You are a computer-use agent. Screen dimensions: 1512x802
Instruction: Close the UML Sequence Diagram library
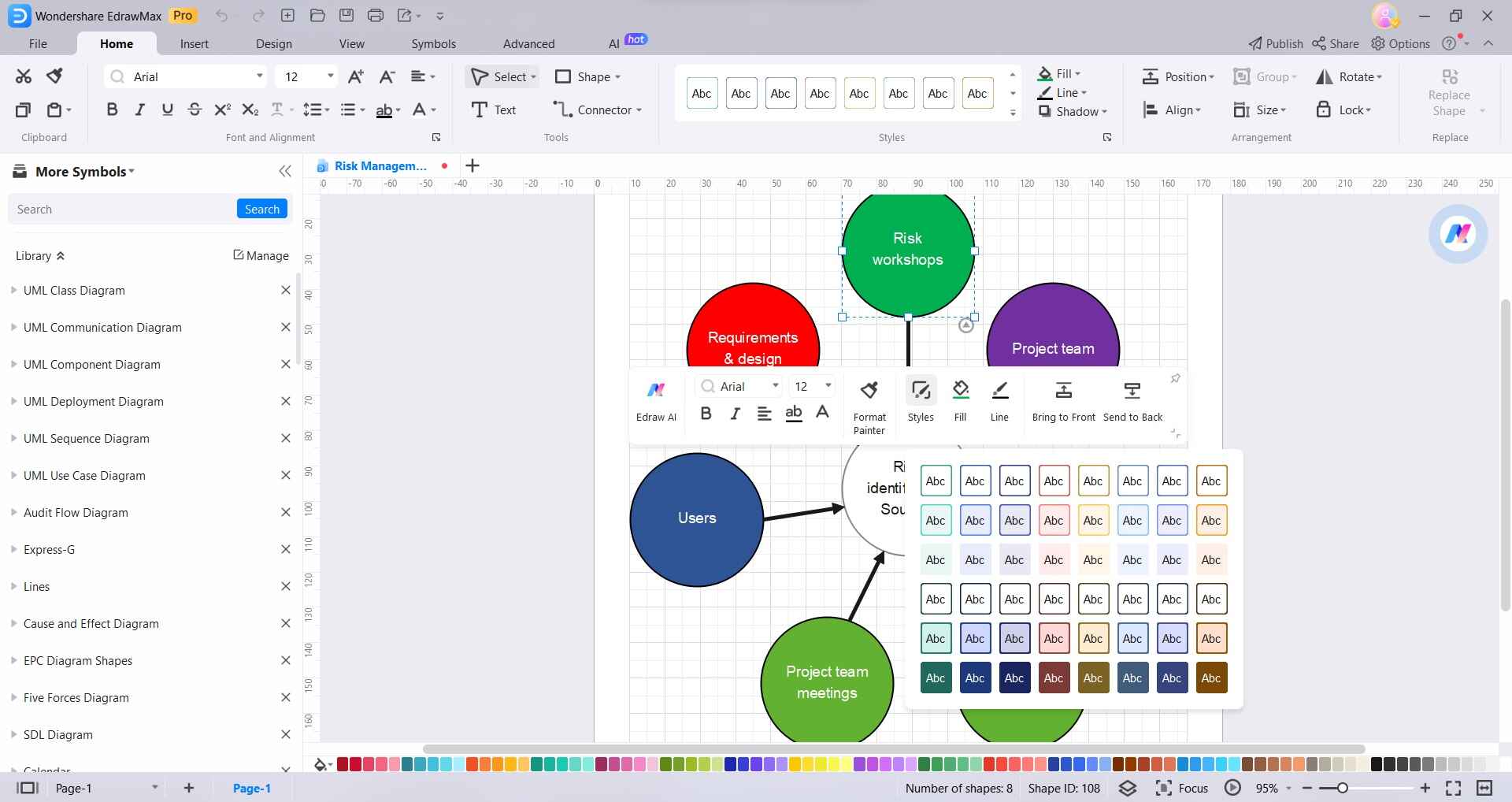tap(286, 438)
